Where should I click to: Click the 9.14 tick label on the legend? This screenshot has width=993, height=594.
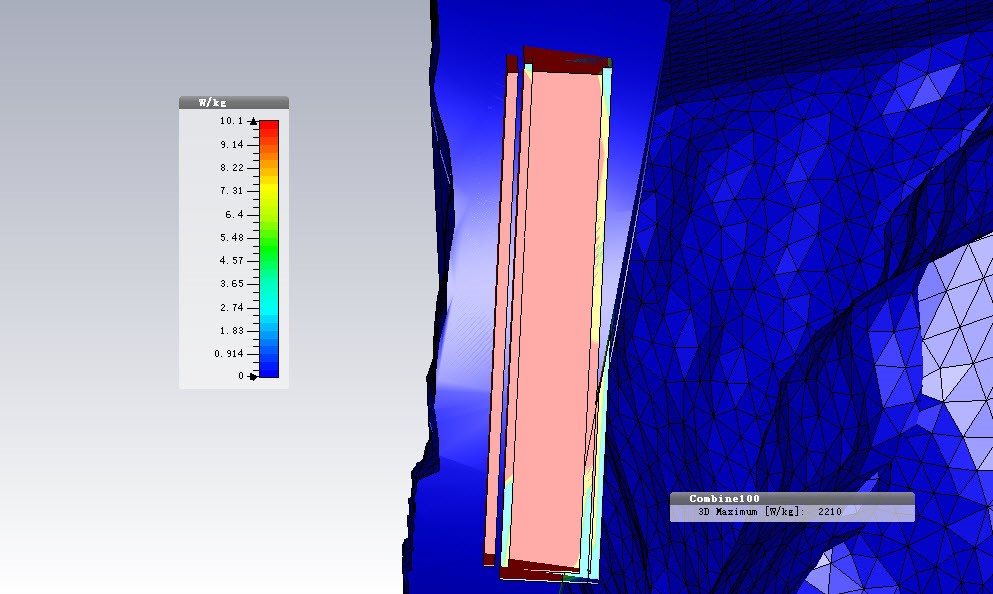click(x=232, y=145)
